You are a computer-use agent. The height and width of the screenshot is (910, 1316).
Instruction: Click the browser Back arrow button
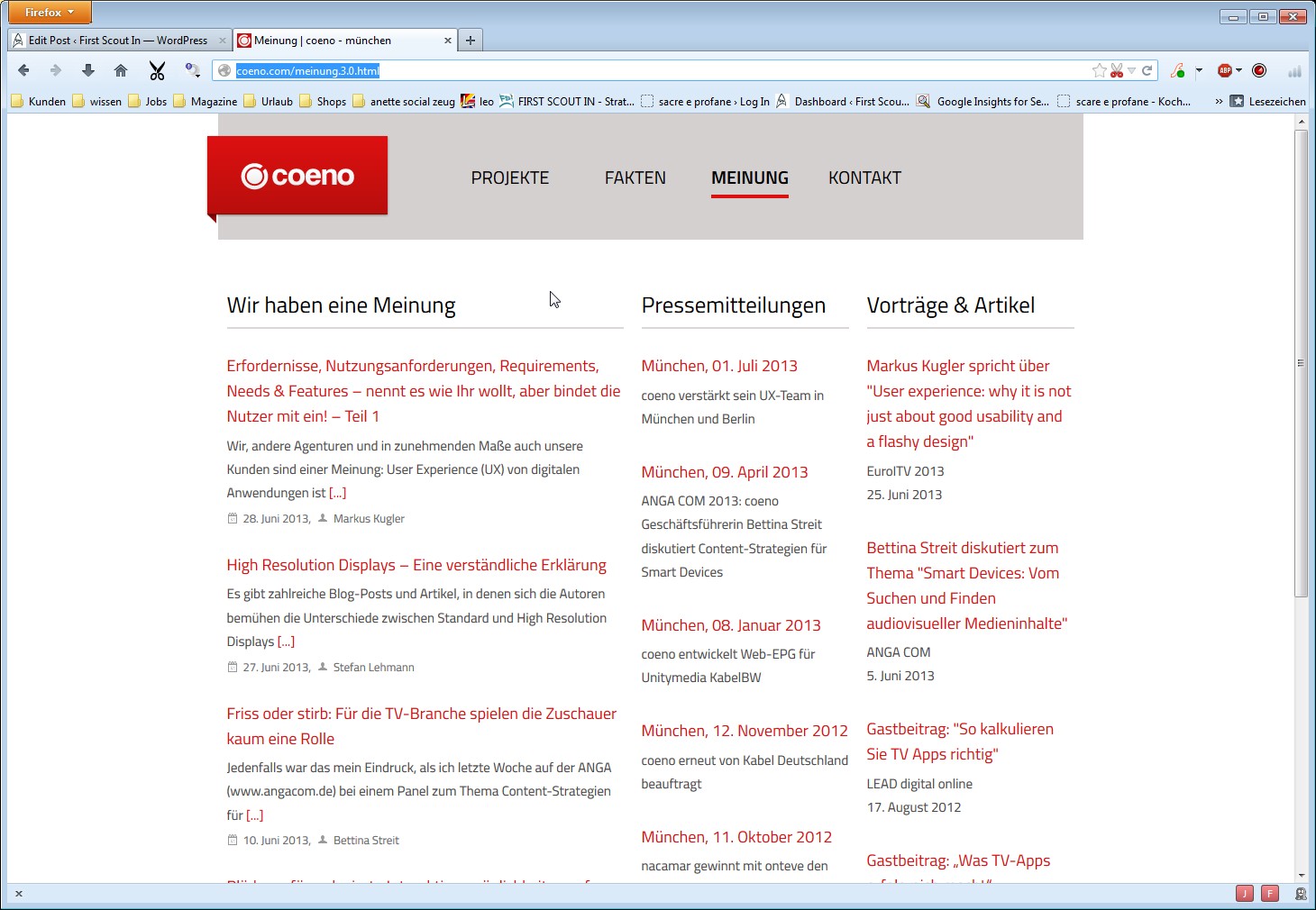click(24, 70)
